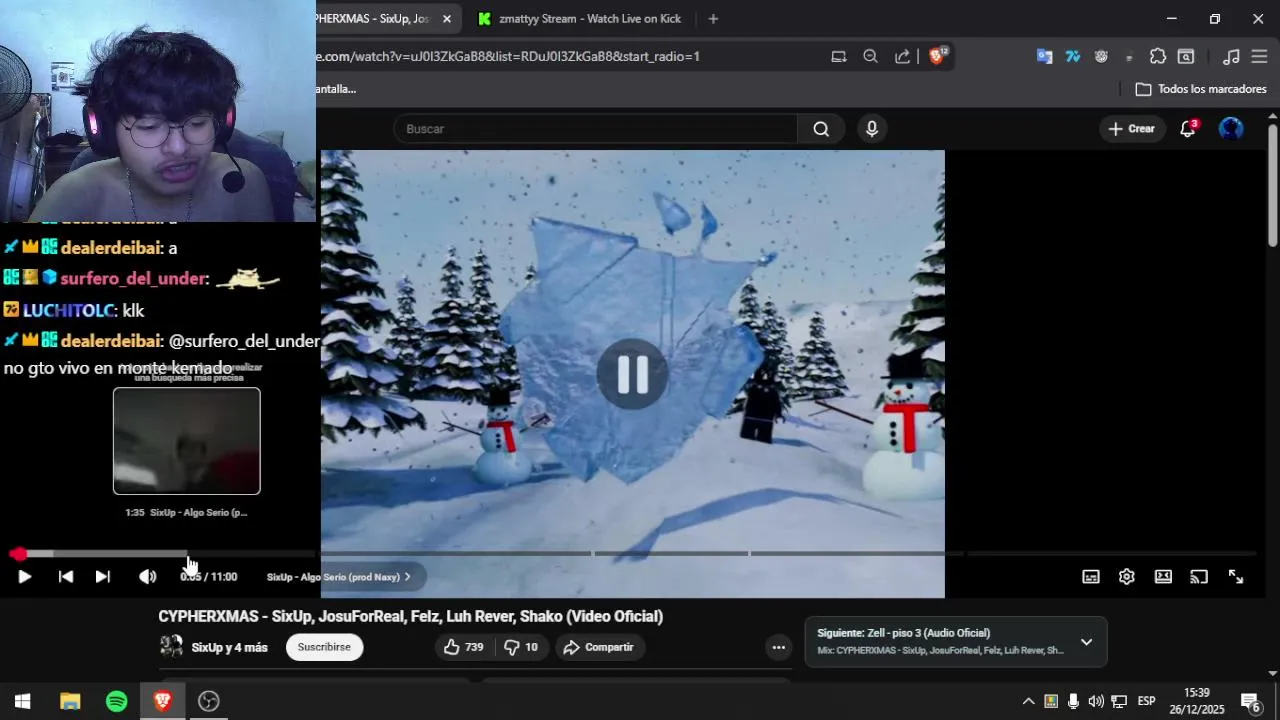Open the Google Translate extension
This screenshot has height=720, width=1280.
tap(1044, 57)
